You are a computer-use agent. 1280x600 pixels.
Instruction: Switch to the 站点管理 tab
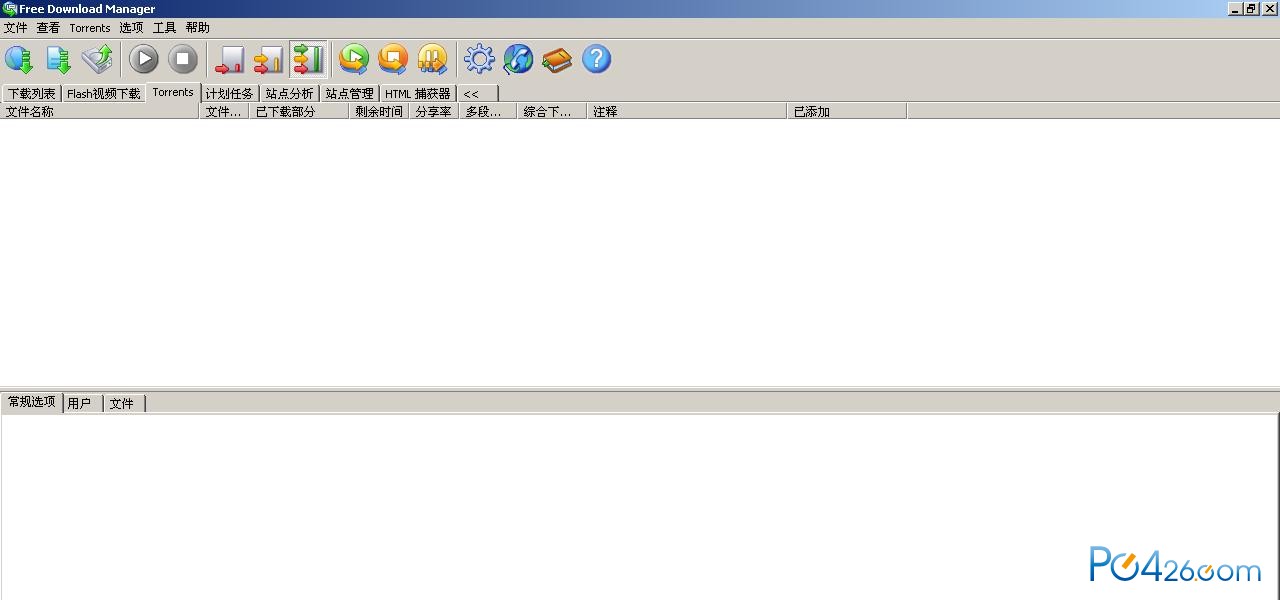350,94
